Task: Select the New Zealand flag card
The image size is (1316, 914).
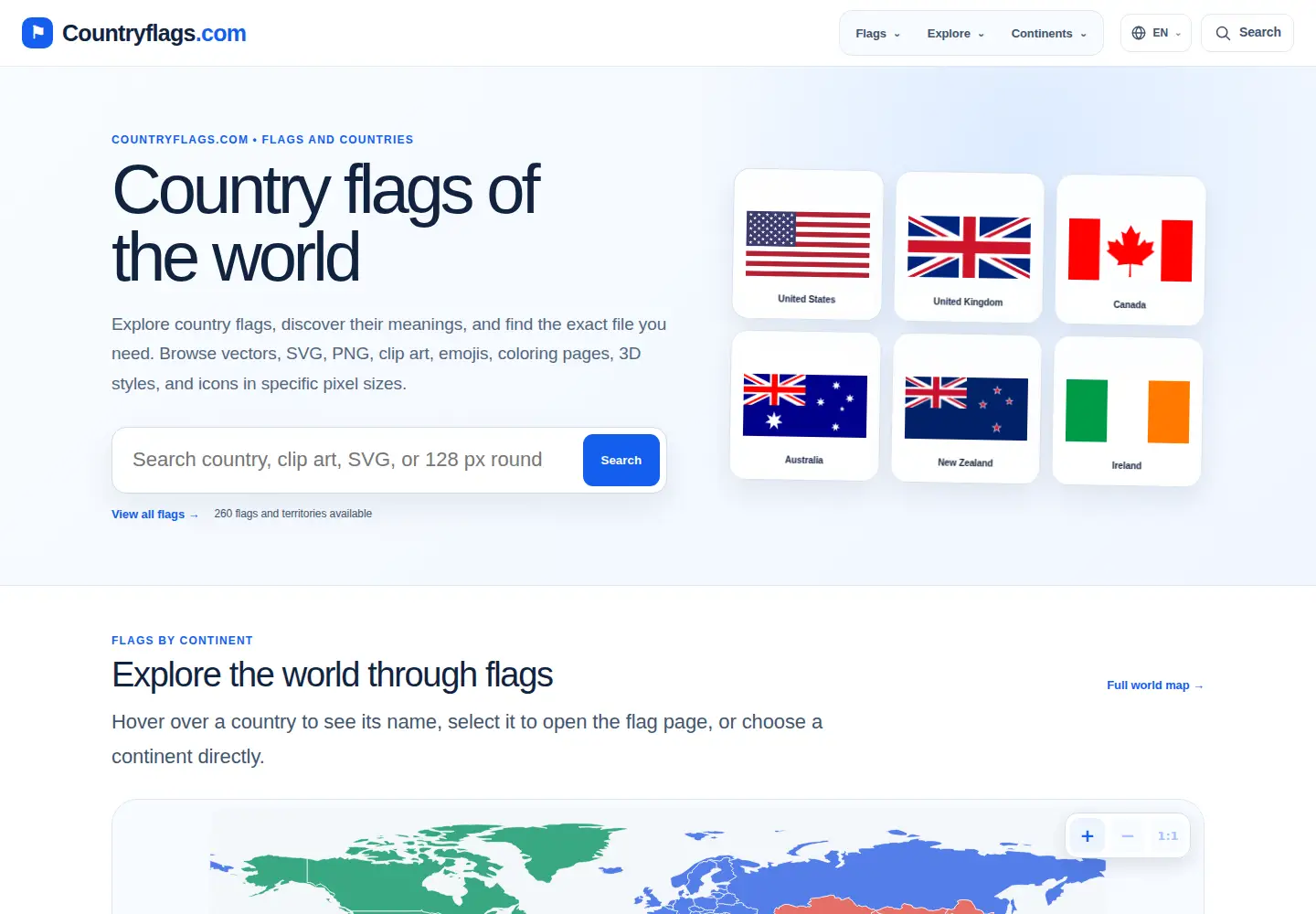Action: [x=966, y=408]
